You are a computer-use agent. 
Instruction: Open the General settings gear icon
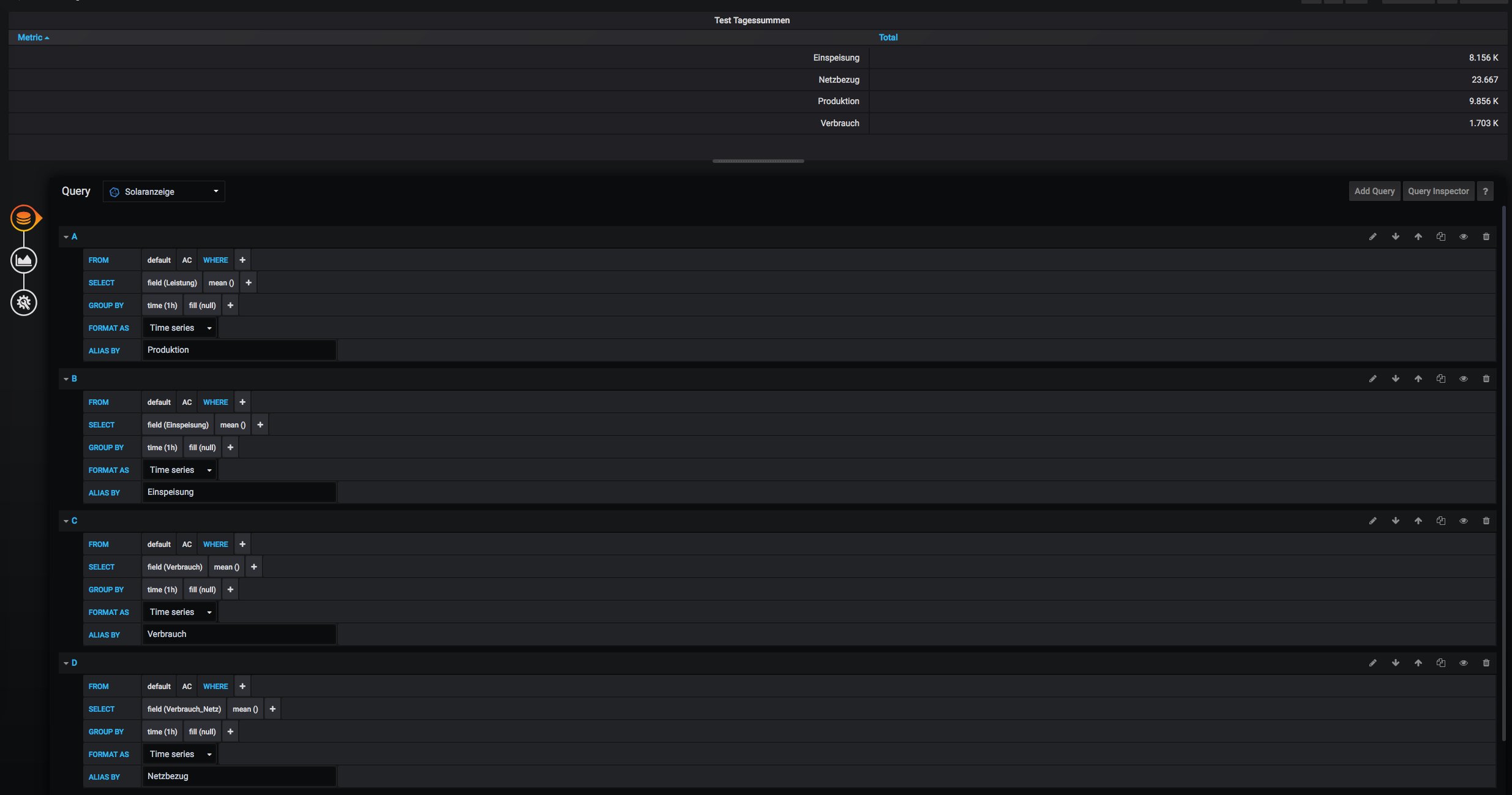[x=24, y=303]
